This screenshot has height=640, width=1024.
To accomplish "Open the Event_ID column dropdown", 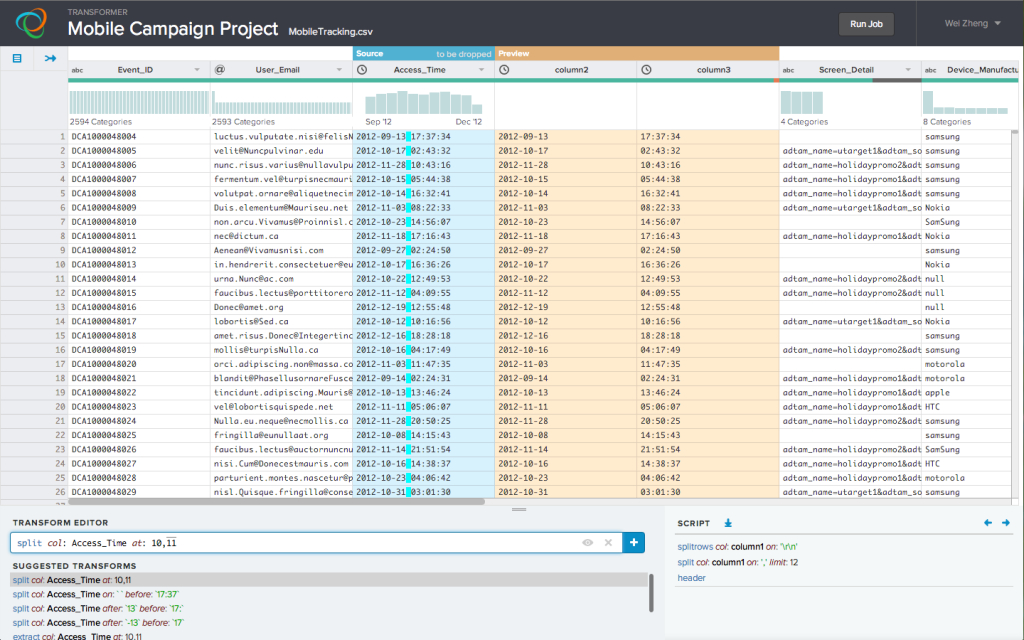I will coord(198,71).
